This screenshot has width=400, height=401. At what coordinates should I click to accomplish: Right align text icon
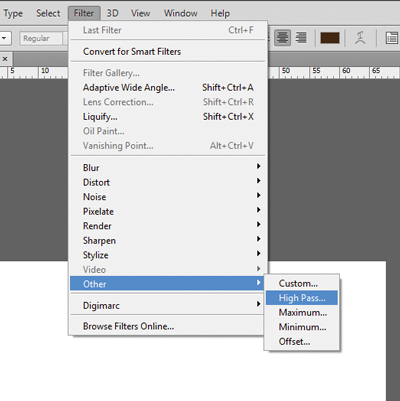(301, 38)
